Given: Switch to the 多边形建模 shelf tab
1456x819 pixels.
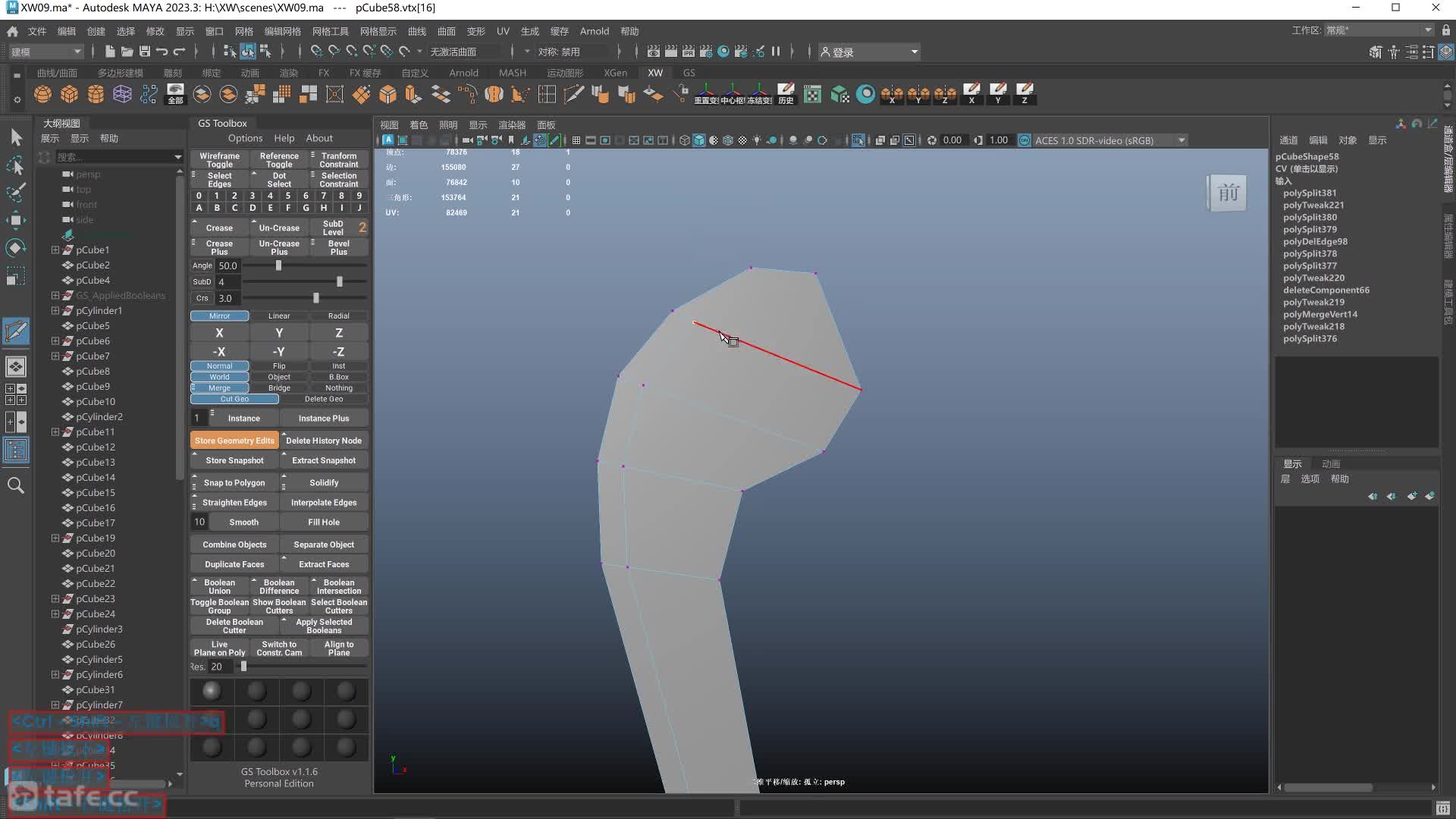Looking at the screenshot, I should 120,73.
